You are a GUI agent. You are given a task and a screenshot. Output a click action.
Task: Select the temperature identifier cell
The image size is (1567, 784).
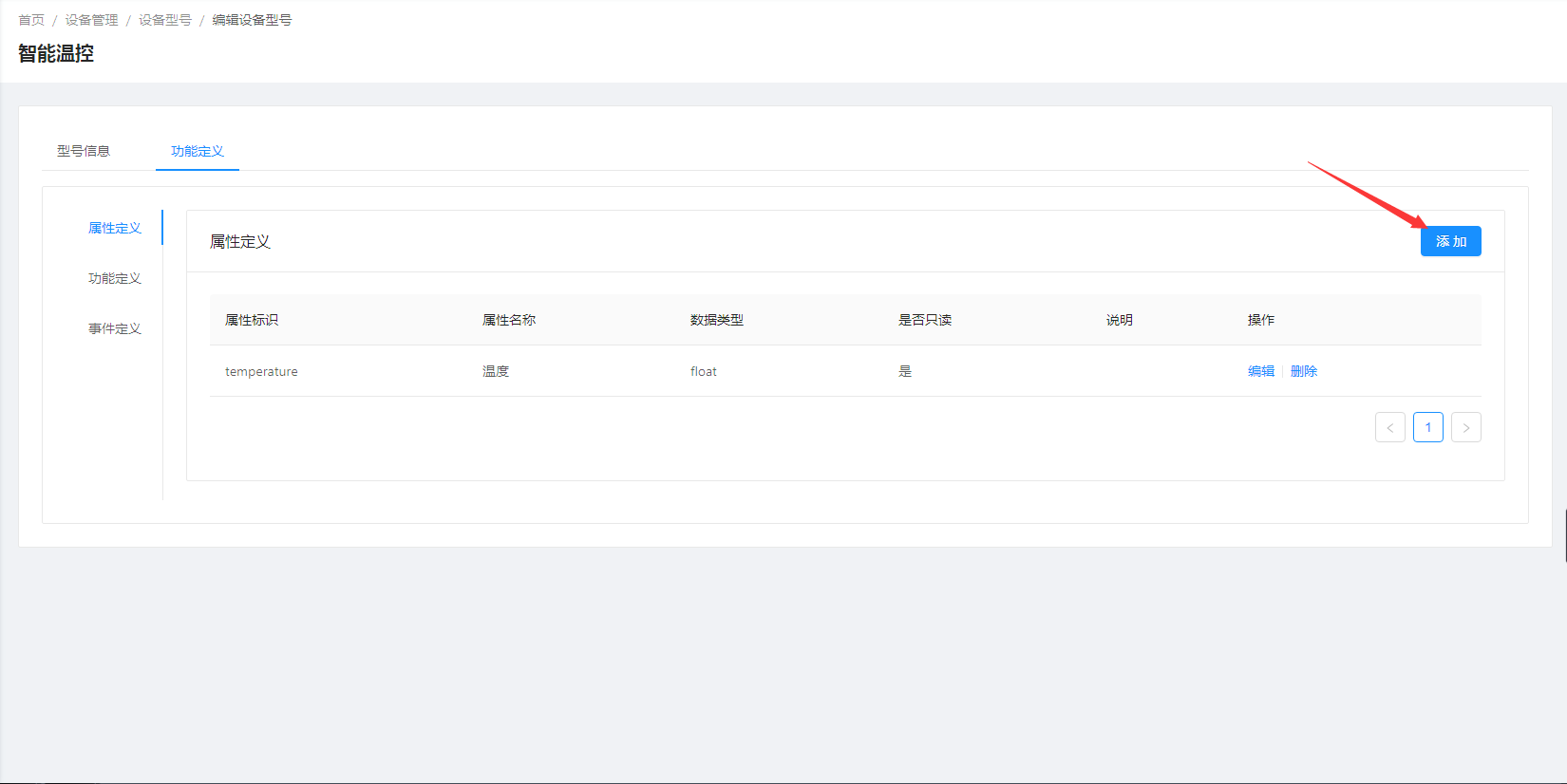coord(261,371)
